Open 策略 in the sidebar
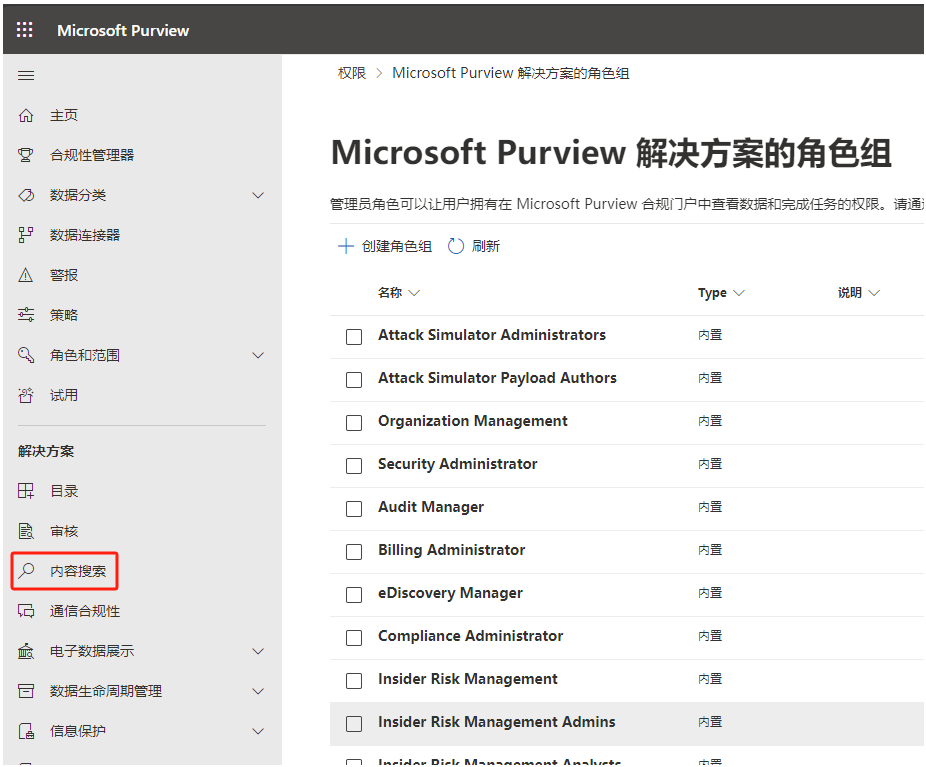This screenshot has width=926, height=767. pos(64,315)
